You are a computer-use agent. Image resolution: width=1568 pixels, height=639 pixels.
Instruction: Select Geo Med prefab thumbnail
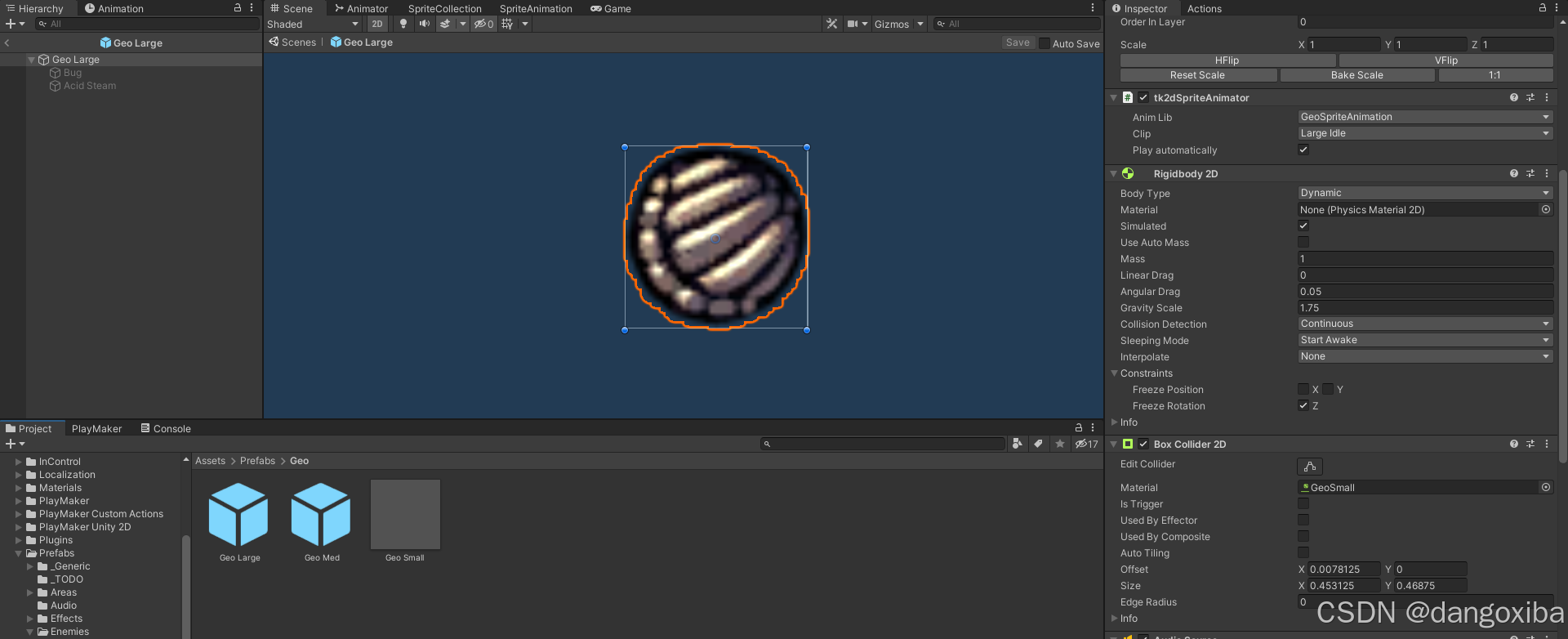click(321, 516)
